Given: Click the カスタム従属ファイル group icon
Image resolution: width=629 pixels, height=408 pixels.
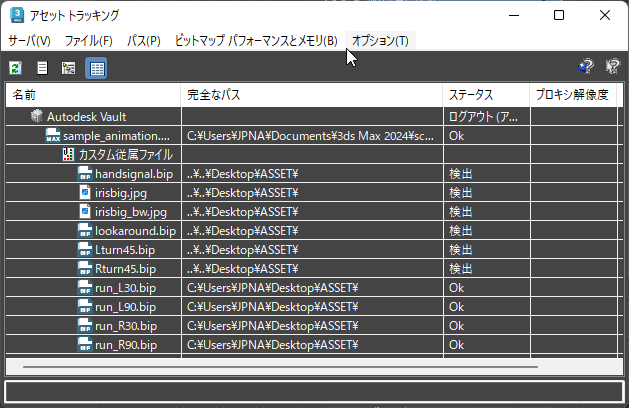Looking at the screenshot, I should point(69,154).
